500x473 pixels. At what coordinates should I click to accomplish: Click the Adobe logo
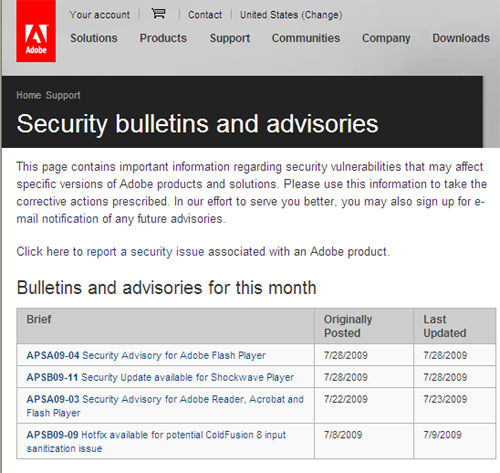pos(36,31)
